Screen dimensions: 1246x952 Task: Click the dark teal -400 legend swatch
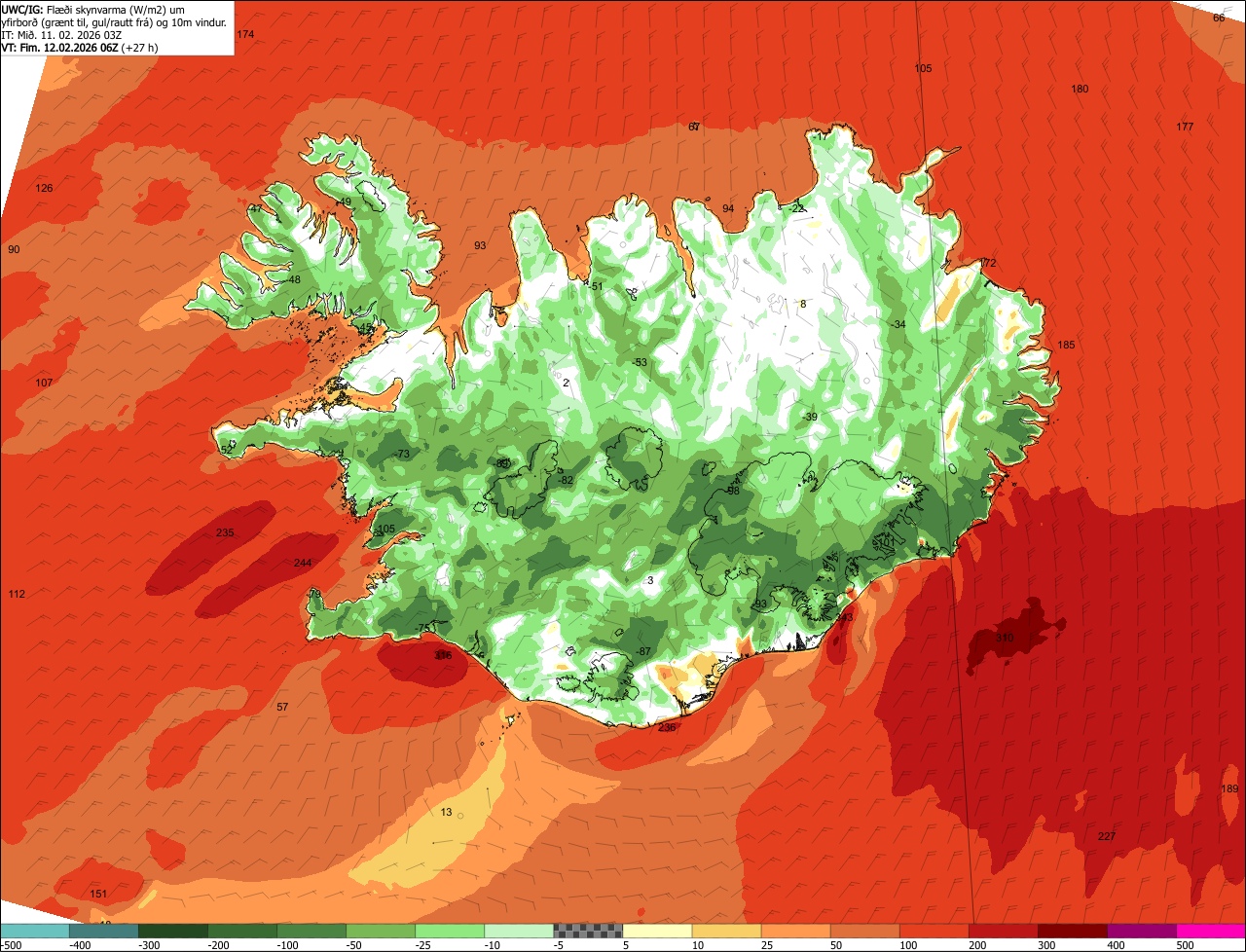[104, 931]
